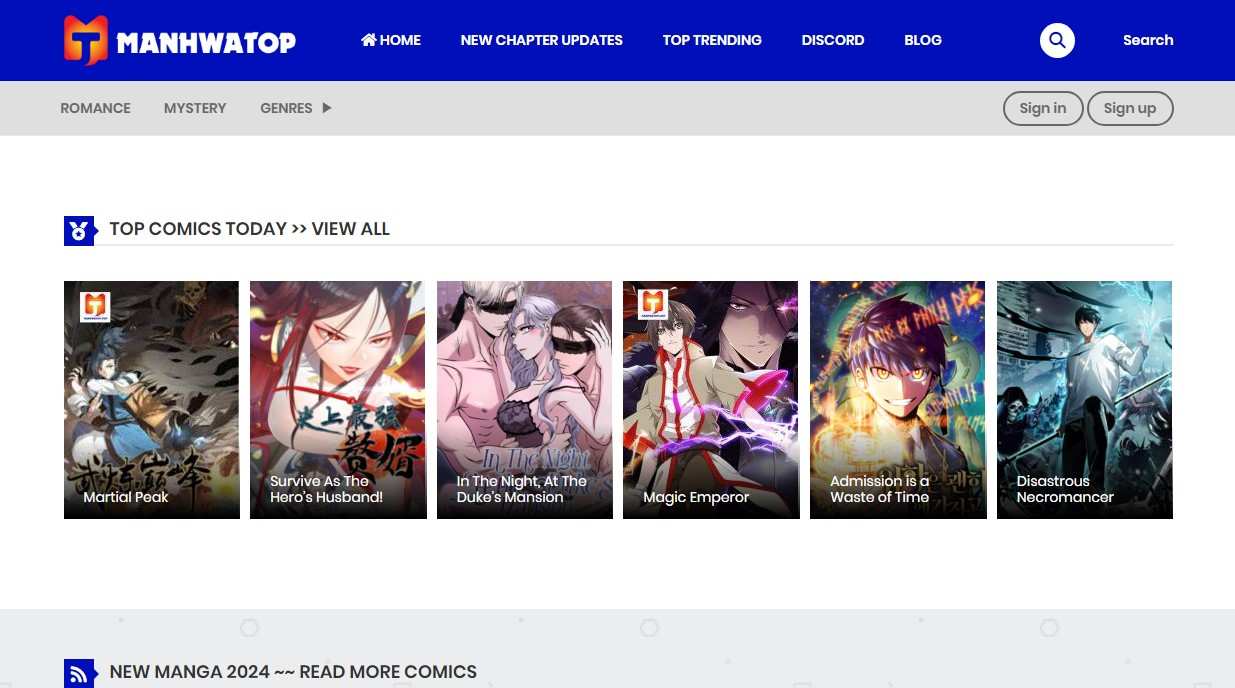The height and width of the screenshot is (688, 1235).
Task: Expand the Genres arrow
Action: (326, 108)
